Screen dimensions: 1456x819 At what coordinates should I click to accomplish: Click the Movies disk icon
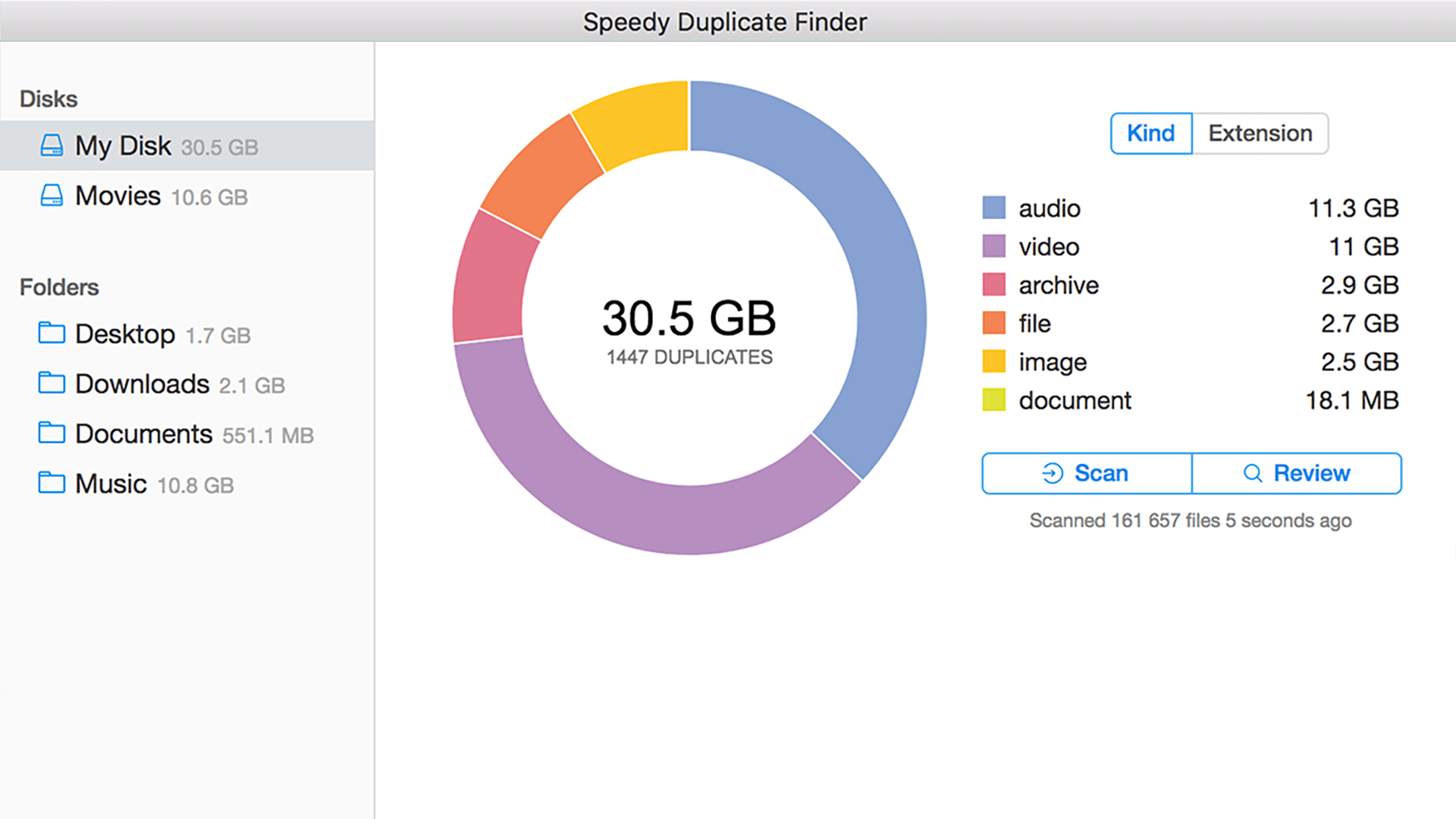click(52, 196)
